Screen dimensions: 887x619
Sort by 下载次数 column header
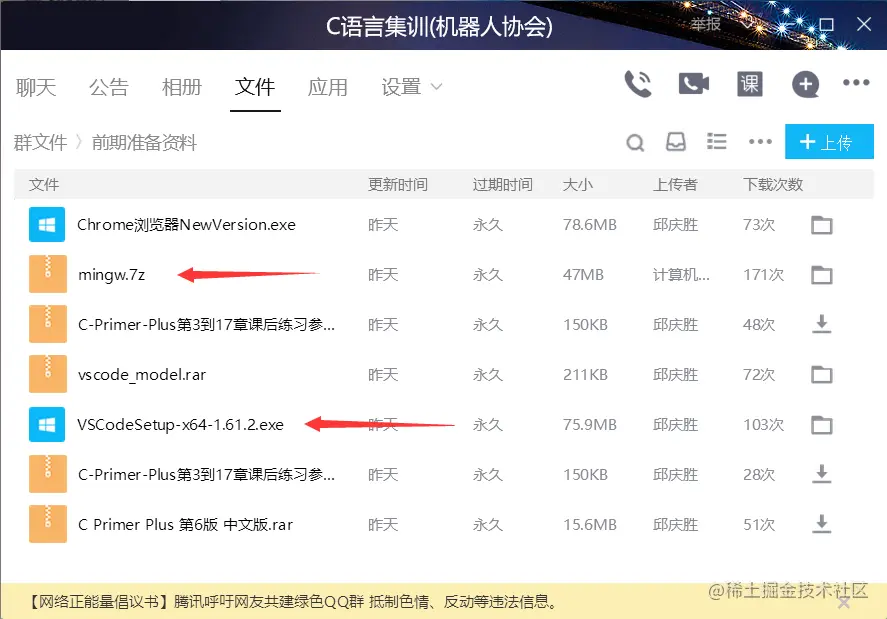click(773, 184)
